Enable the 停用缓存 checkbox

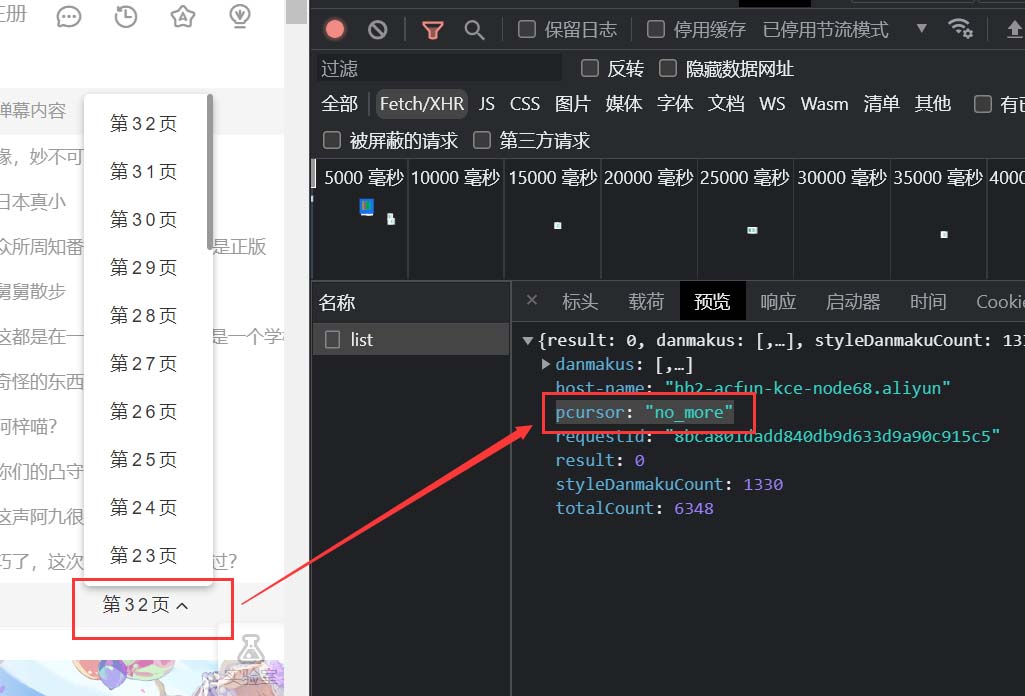[x=656, y=29]
